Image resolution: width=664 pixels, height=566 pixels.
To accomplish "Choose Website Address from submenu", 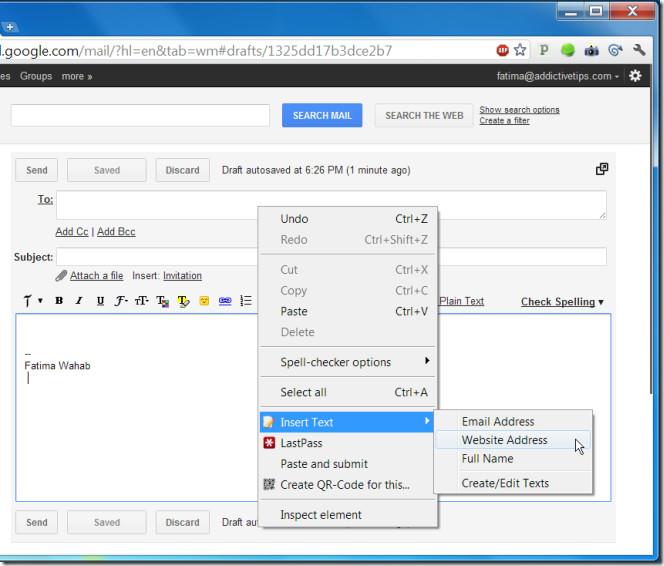I will tap(504, 440).
